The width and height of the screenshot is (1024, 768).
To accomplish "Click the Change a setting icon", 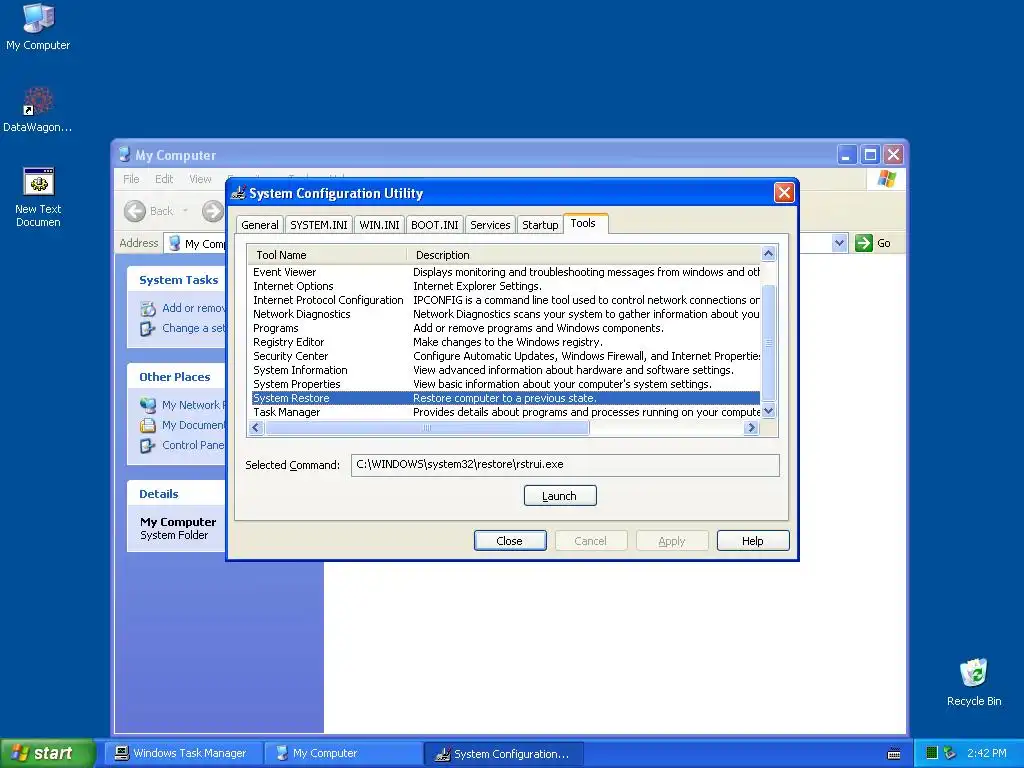I will pyautogui.click(x=148, y=328).
